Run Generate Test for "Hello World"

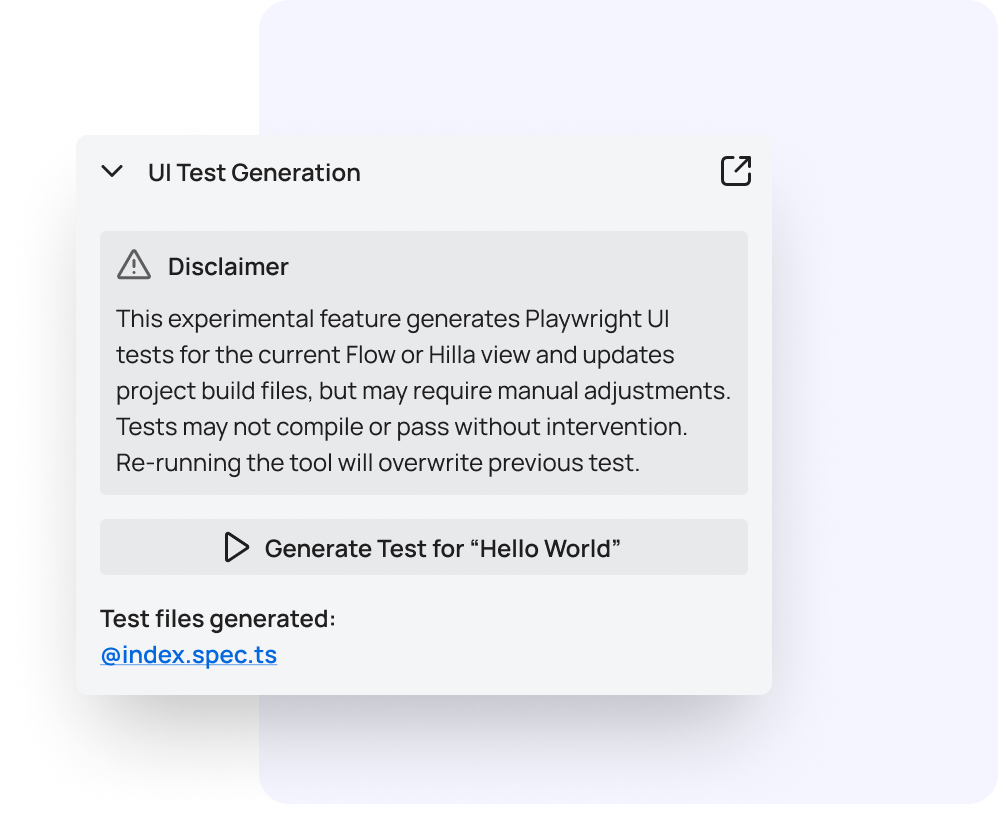[x=424, y=547]
